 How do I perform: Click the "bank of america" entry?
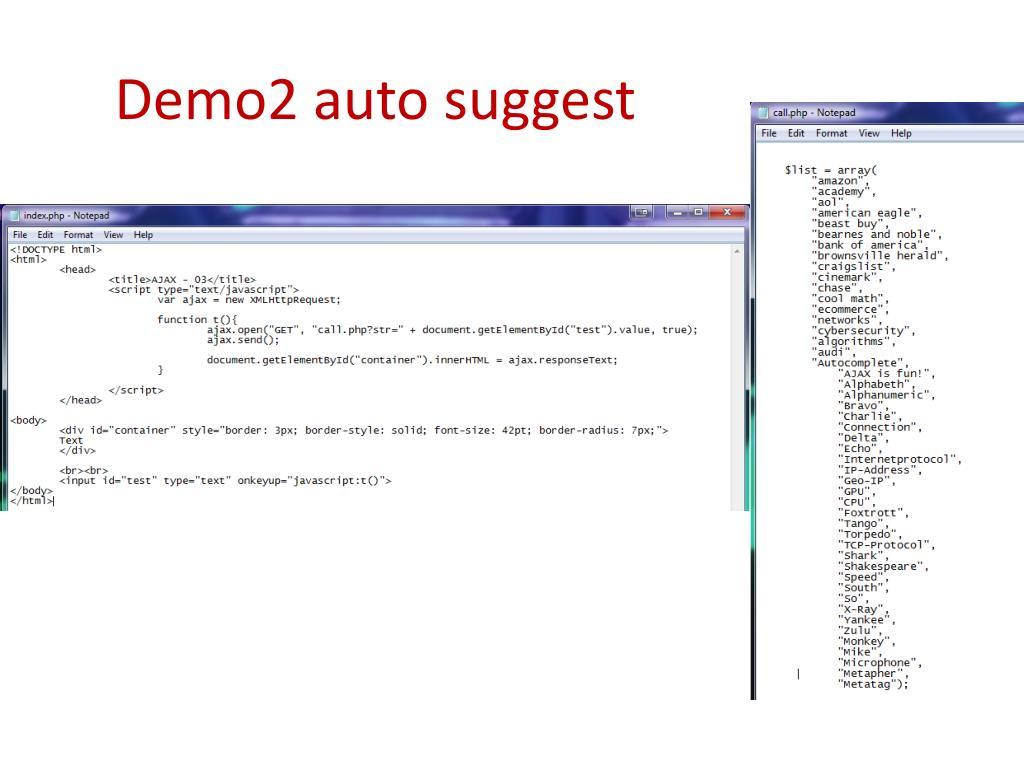click(x=870, y=246)
